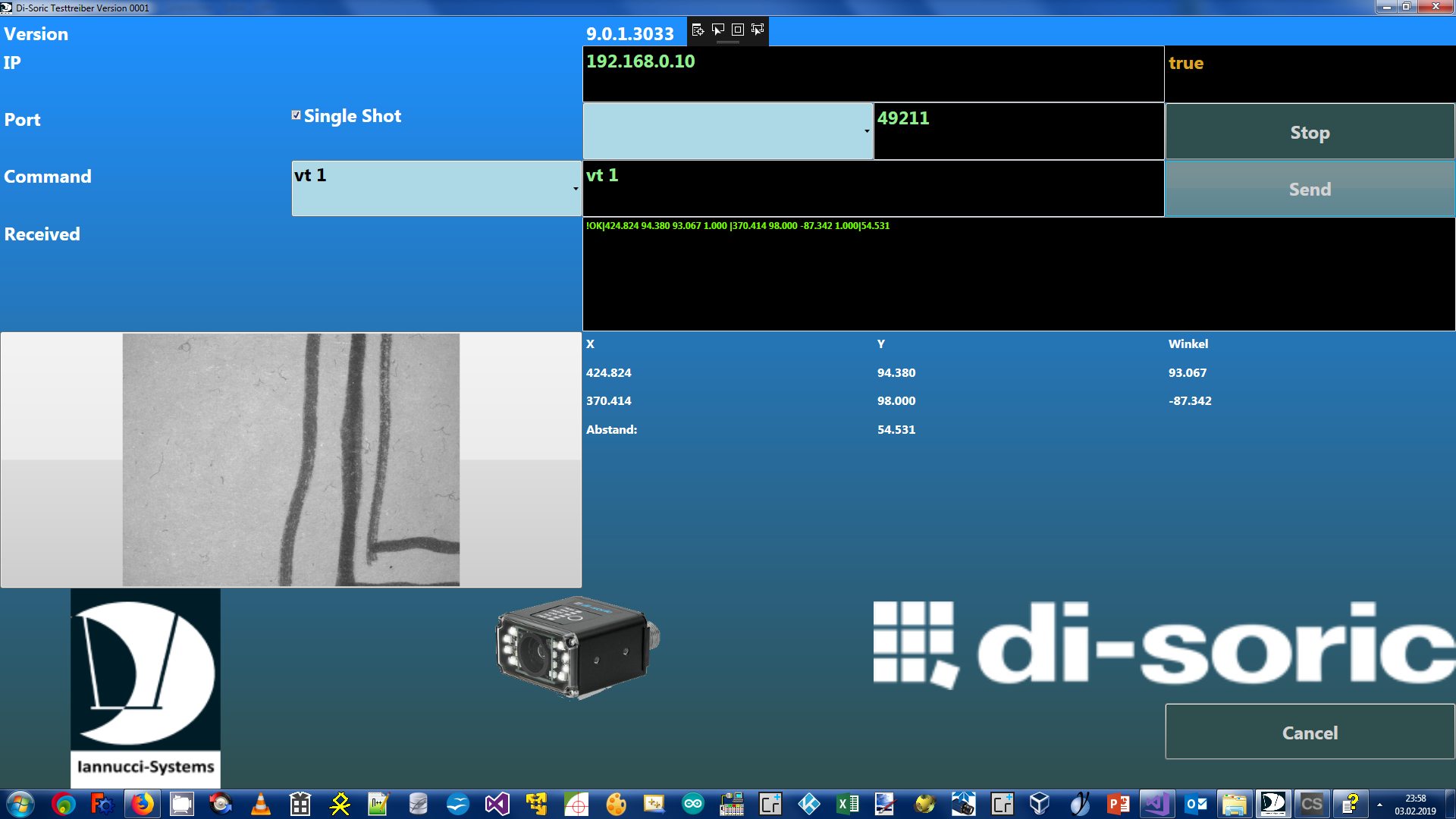Click the Stop button

[x=1310, y=132]
